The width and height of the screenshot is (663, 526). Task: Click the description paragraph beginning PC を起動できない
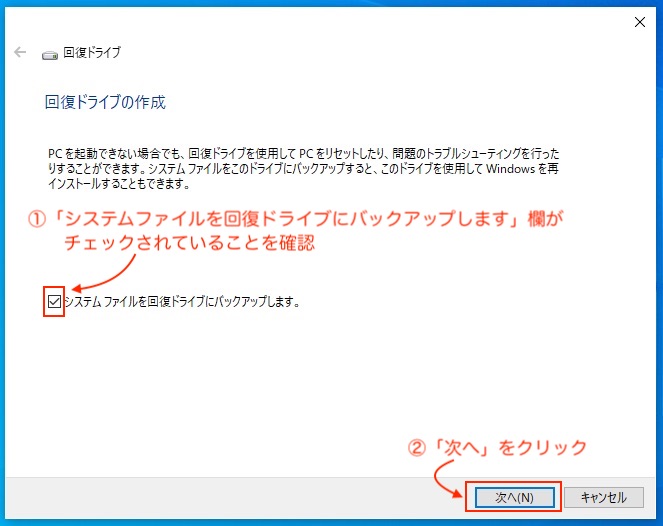pyautogui.click(x=303, y=168)
